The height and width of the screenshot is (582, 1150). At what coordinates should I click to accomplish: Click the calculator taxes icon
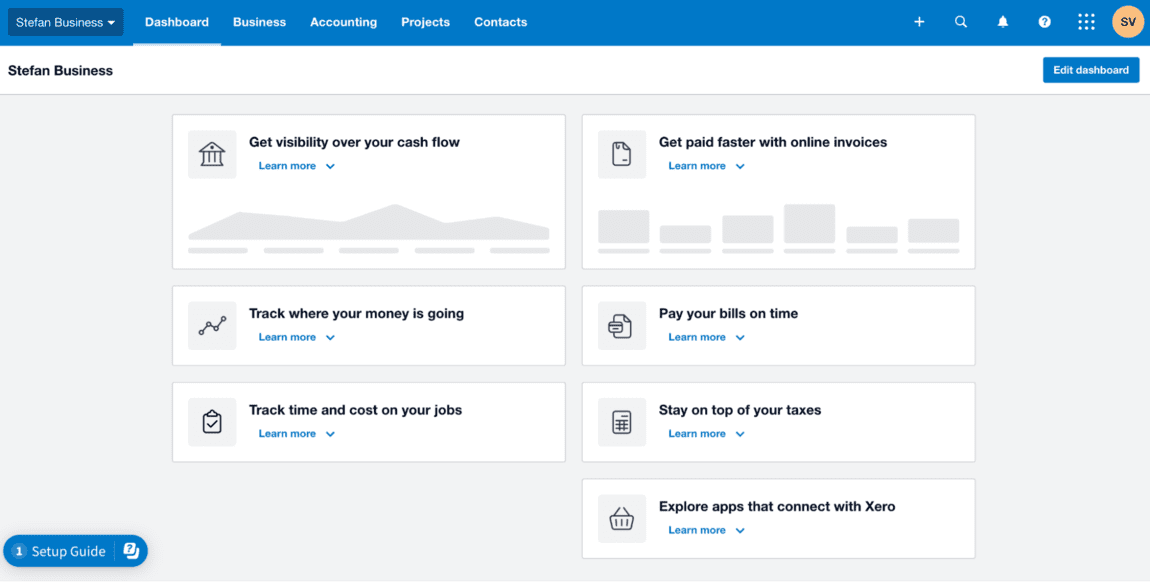pos(622,422)
